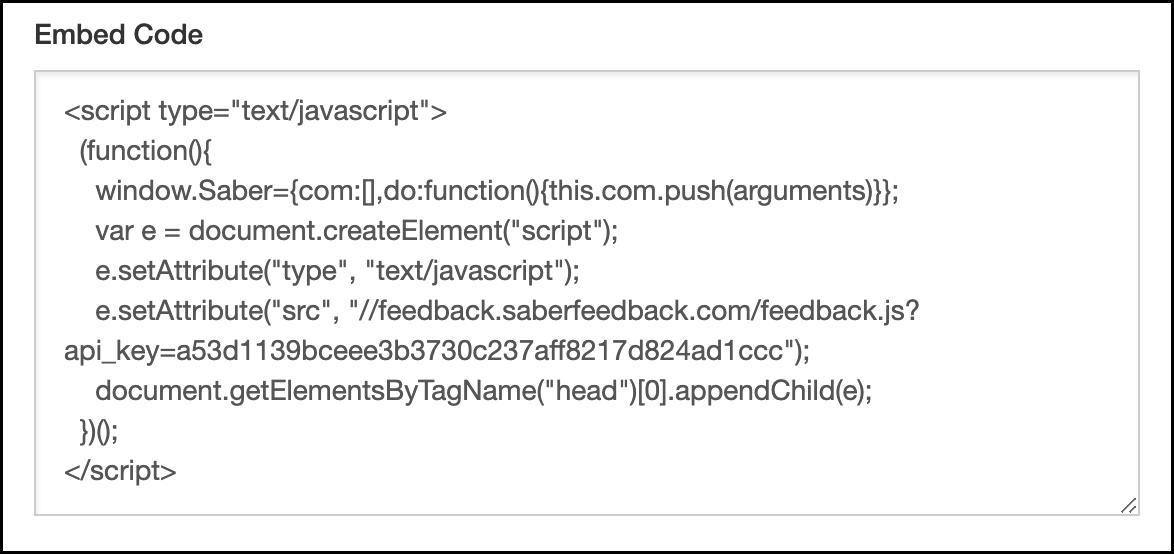Click the feedback.saberfeedback.com URL text
The image size is (1174, 554).
click(620, 311)
